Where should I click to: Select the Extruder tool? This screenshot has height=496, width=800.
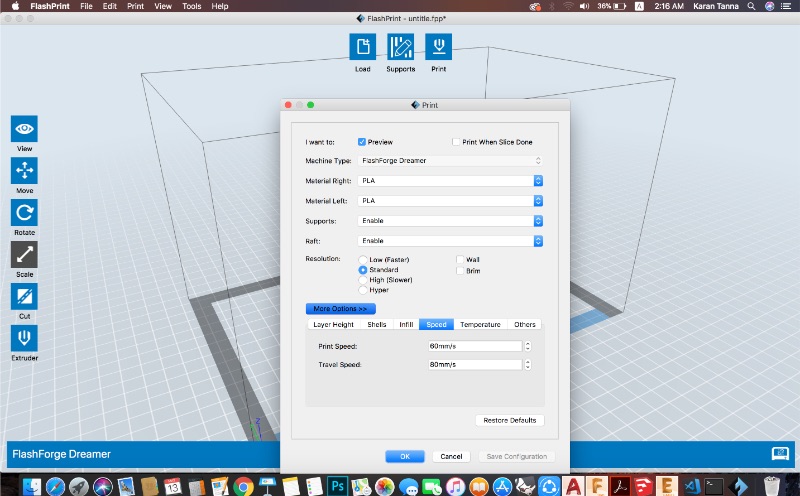[x=24, y=338]
